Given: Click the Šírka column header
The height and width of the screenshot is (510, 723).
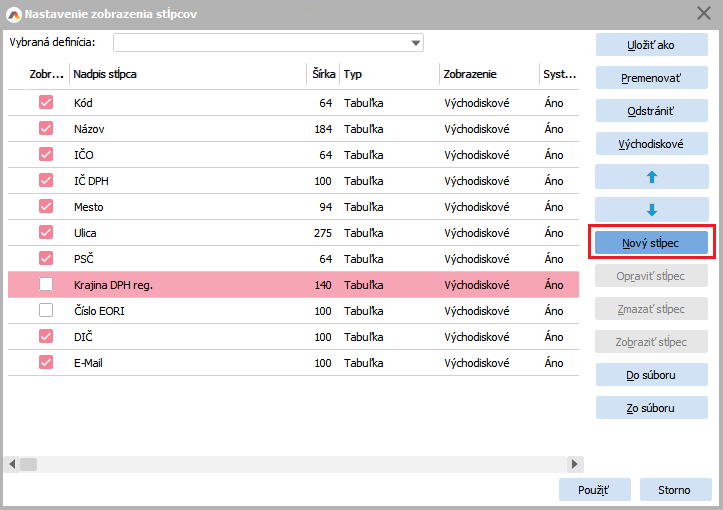Looking at the screenshot, I should pyautogui.click(x=321, y=75).
